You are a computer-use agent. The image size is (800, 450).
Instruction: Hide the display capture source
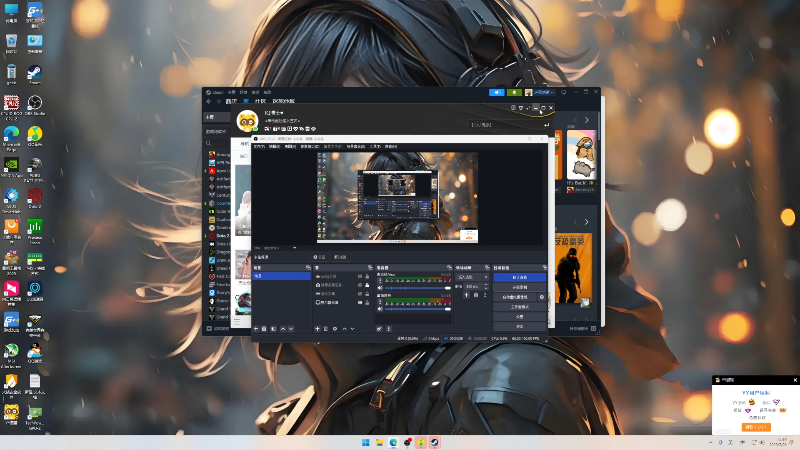[x=360, y=303]
